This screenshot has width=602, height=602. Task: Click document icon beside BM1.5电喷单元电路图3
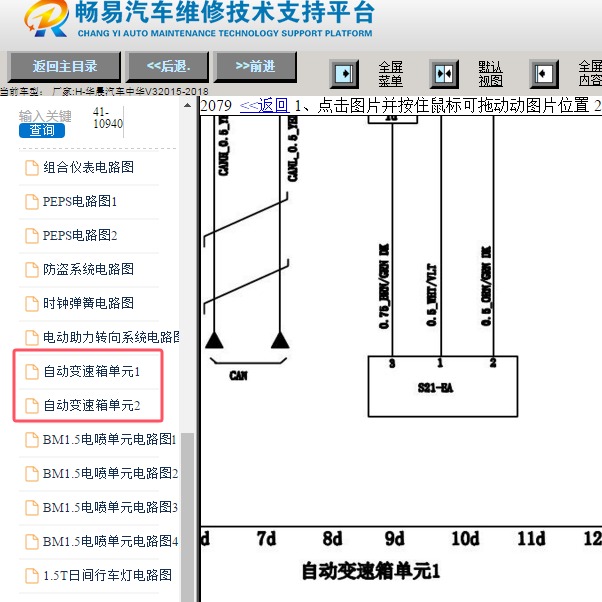click(32, 508)
